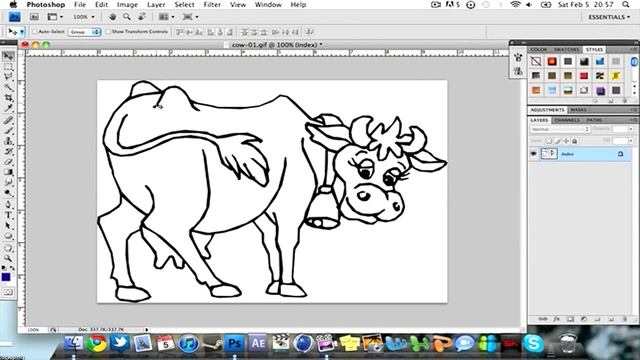Open the Filter menu
Viewport: 640px width, 360px height.
[212, 4]
